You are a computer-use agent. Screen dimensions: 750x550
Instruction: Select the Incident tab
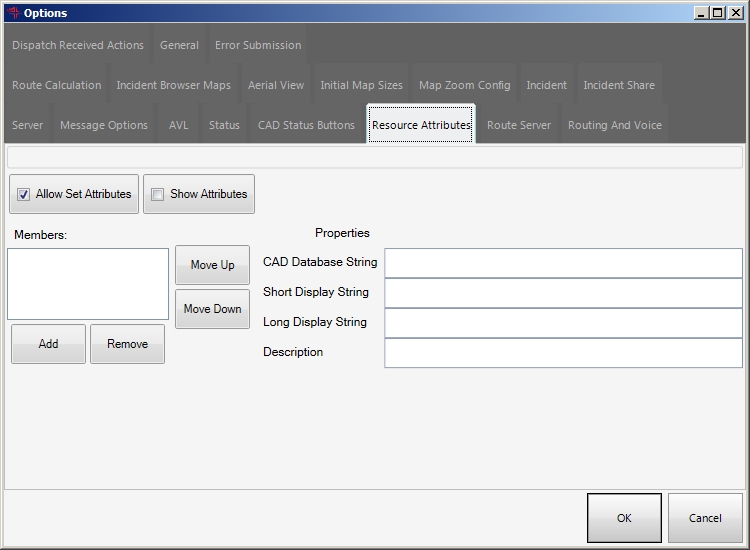(x=547, y=85)
